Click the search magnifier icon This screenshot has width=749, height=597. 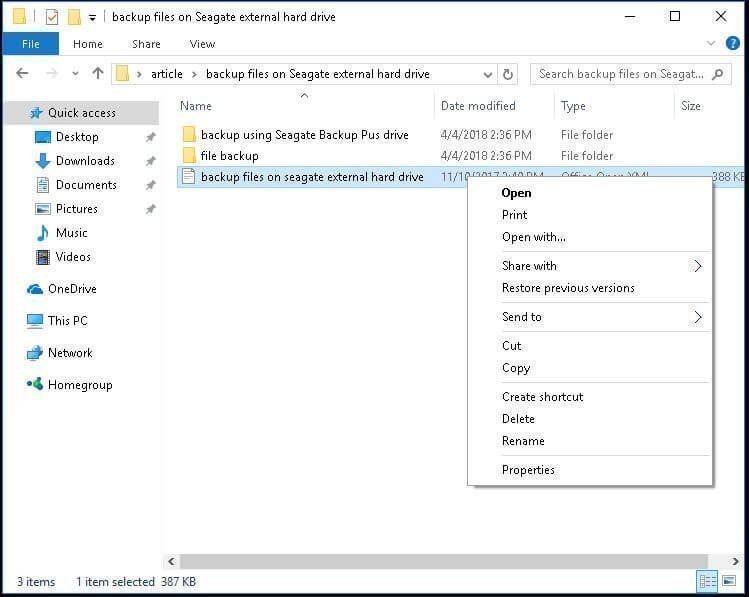pos(717,74)
